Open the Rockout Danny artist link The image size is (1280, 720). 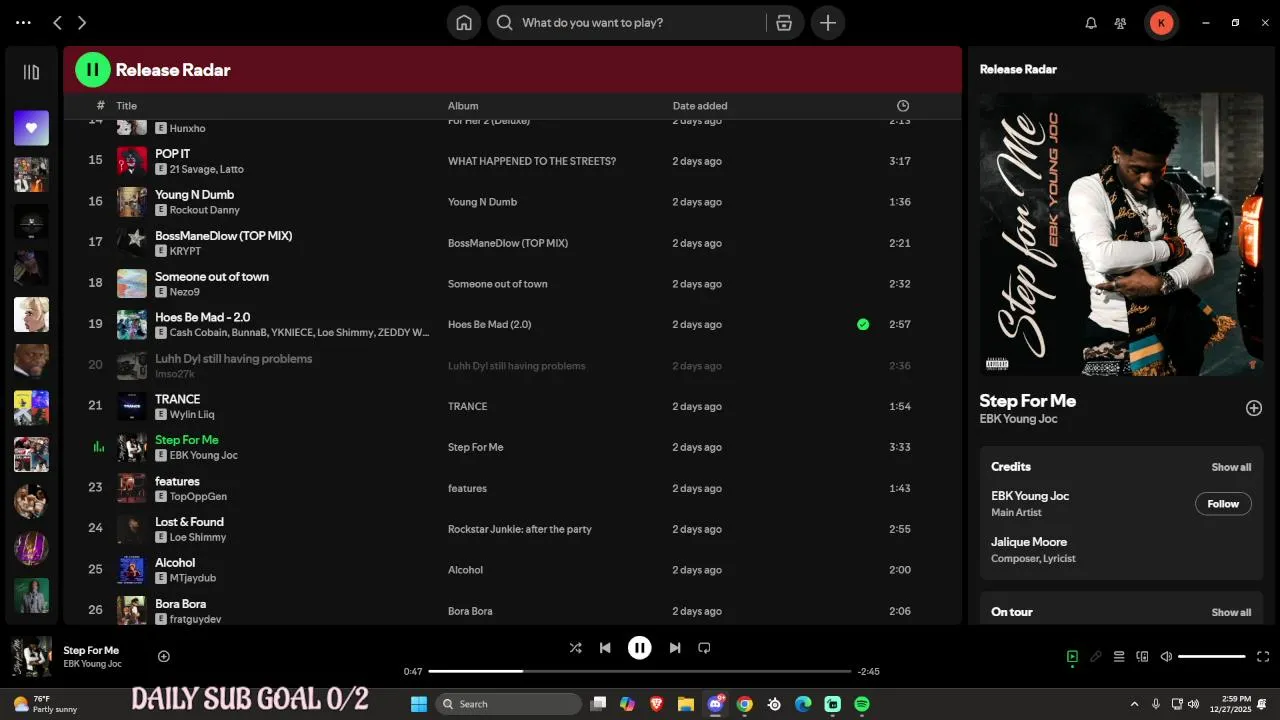click(x=204, y=210)
